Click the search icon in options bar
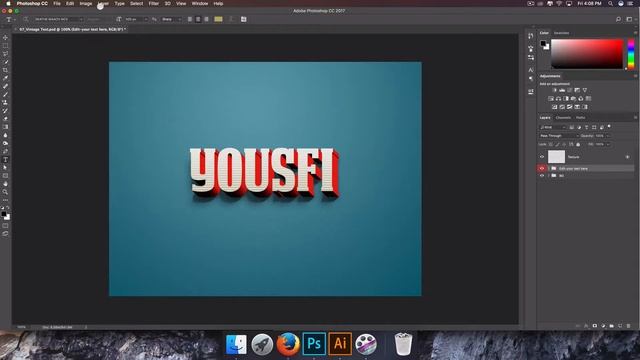 618,19
